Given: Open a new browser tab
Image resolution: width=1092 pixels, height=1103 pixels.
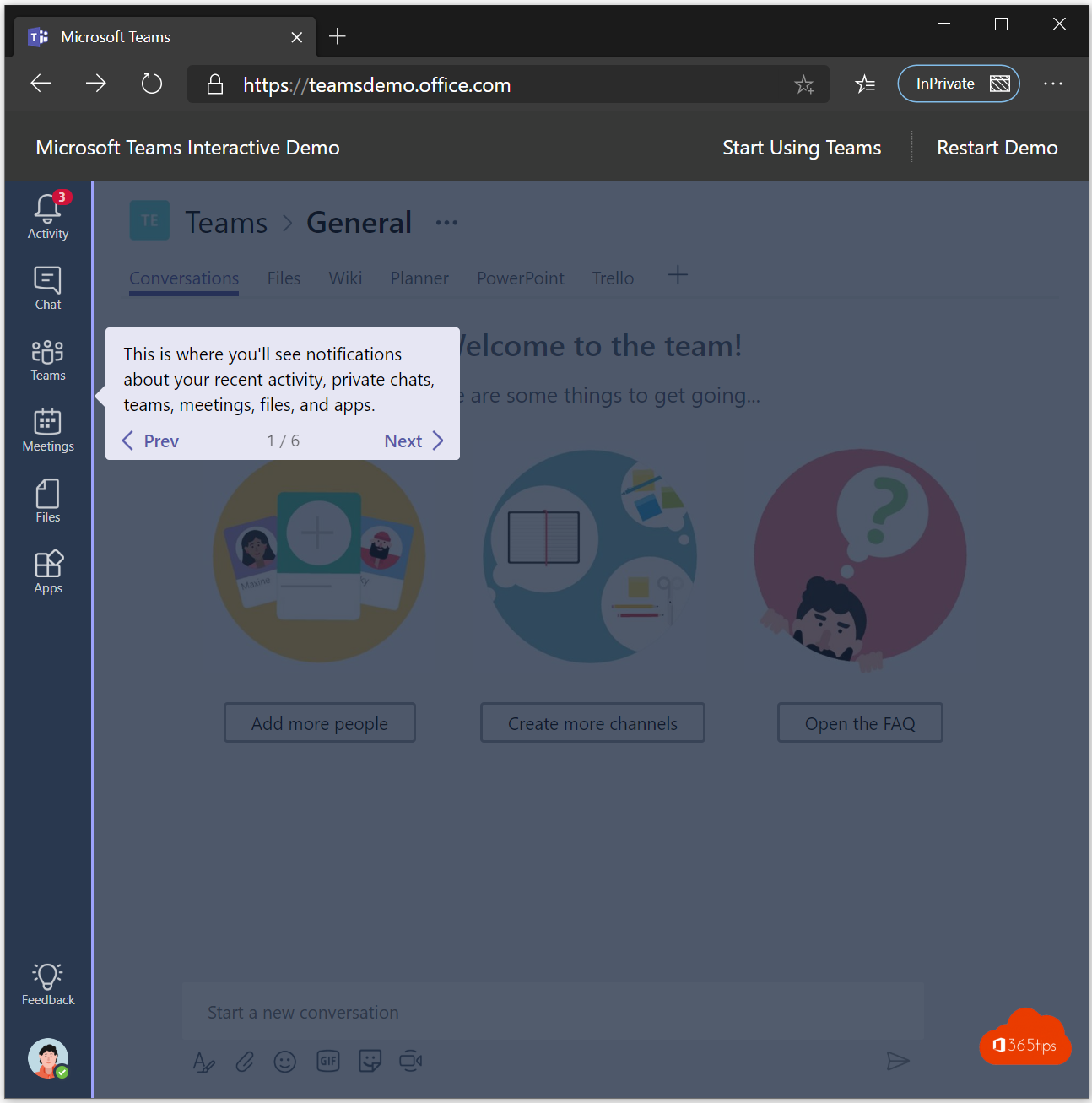Looking at the screenshot, I should (338, 36).
